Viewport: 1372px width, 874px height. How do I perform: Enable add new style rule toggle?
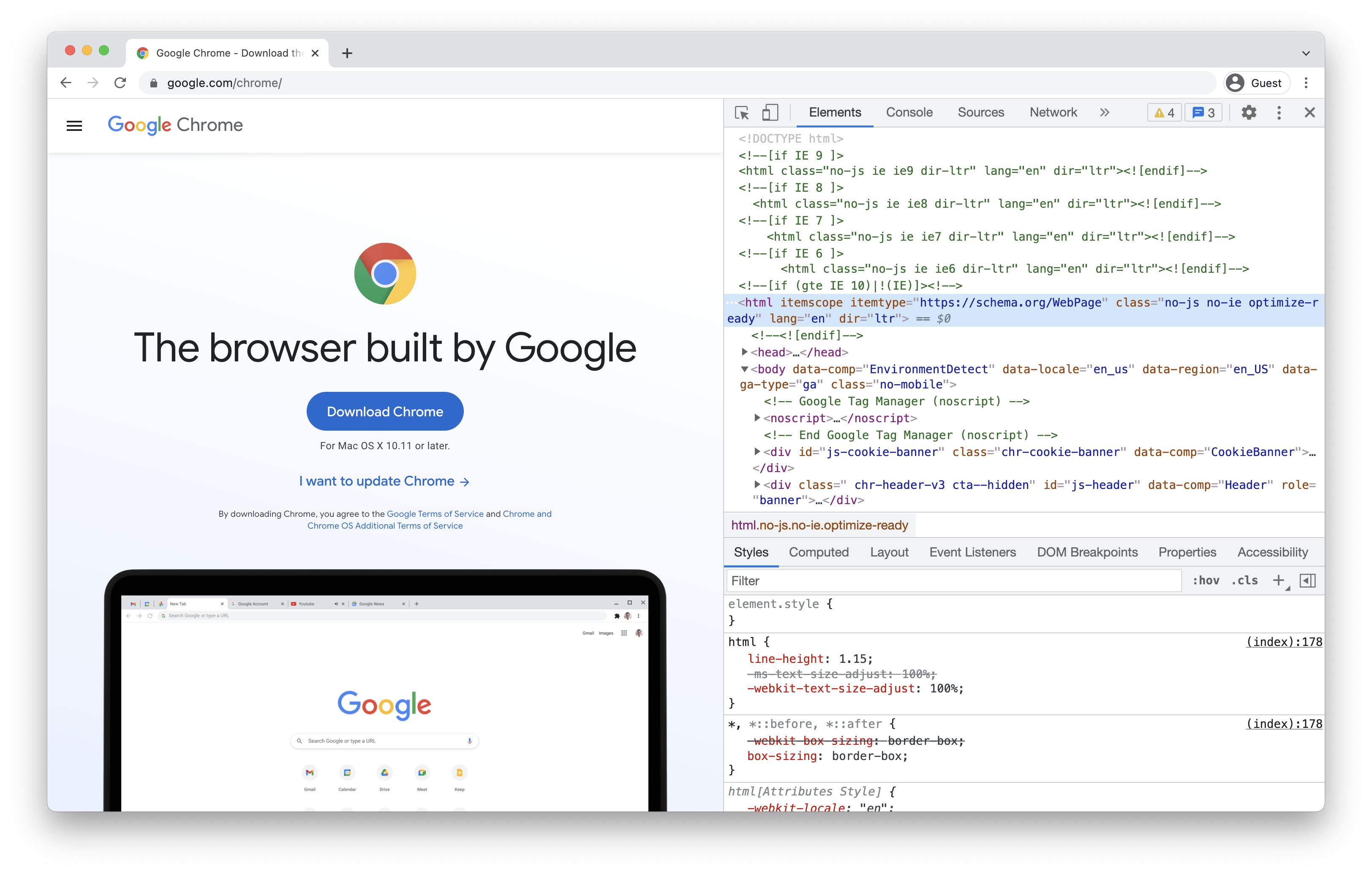point(1281,581)
